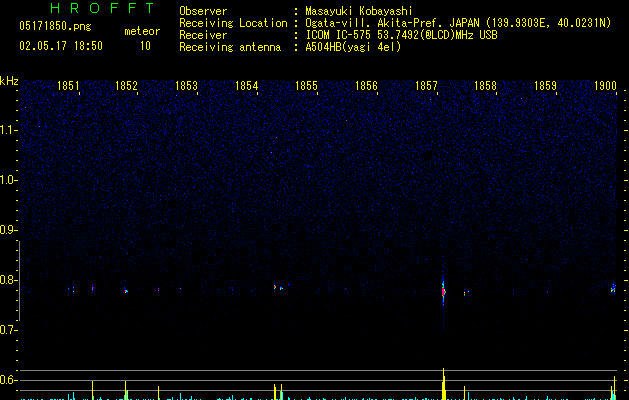
Task: Click the 1853 time axis marker
Action: 187,86
